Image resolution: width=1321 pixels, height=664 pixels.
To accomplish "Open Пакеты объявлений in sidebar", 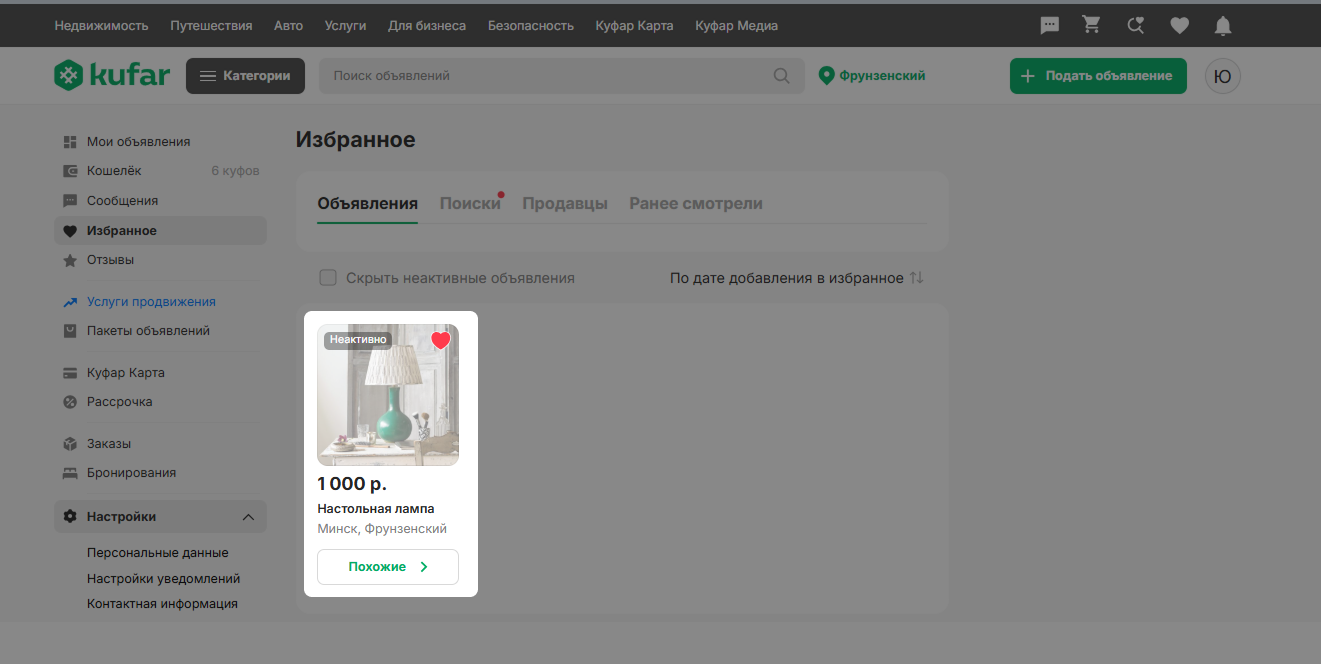I will (148, 331).
